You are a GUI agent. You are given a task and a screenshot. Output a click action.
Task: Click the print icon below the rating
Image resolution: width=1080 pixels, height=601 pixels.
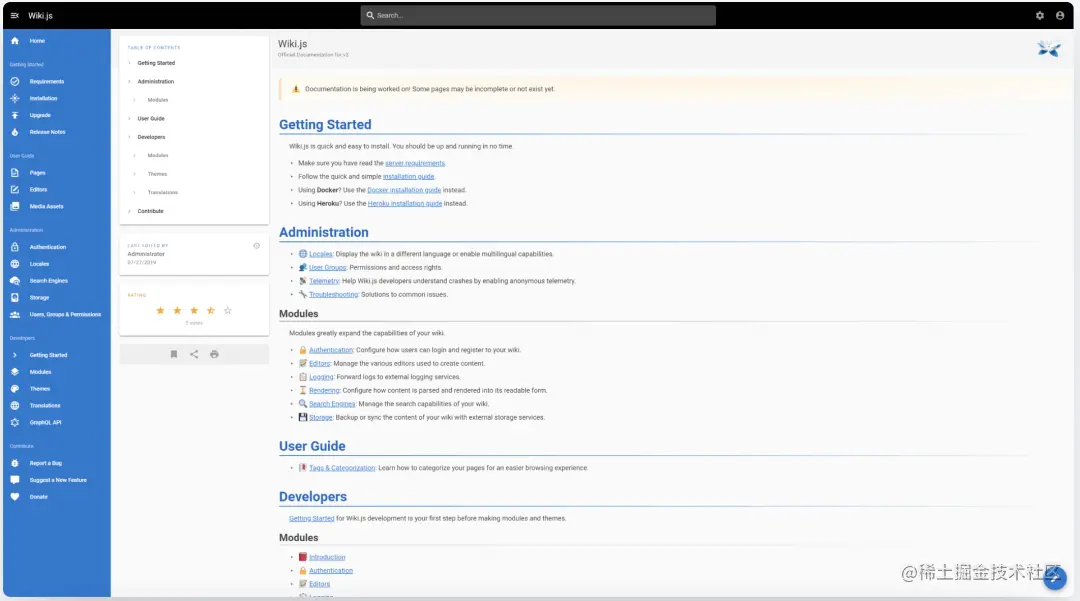click(x=214, y=354)
